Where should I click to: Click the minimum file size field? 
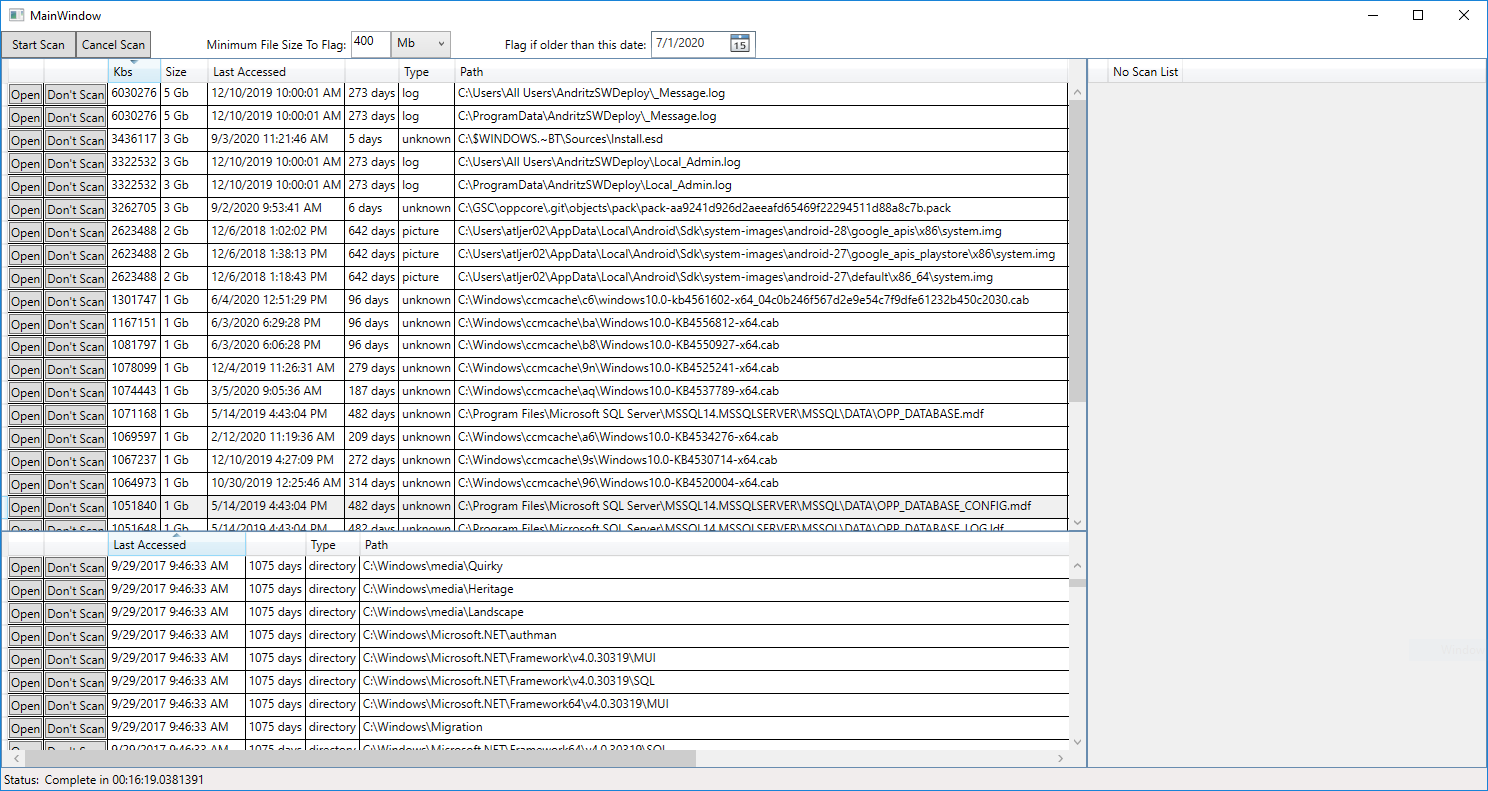[371, 44]
